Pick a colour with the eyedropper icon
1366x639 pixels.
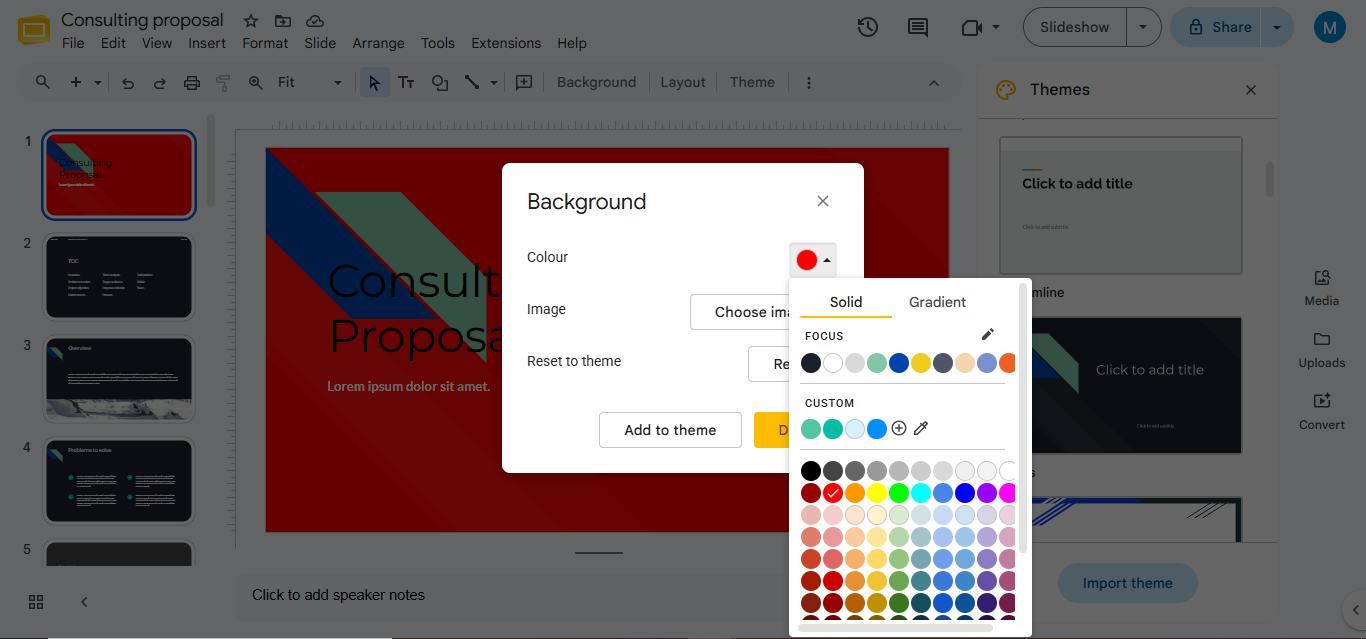[921, 428]
